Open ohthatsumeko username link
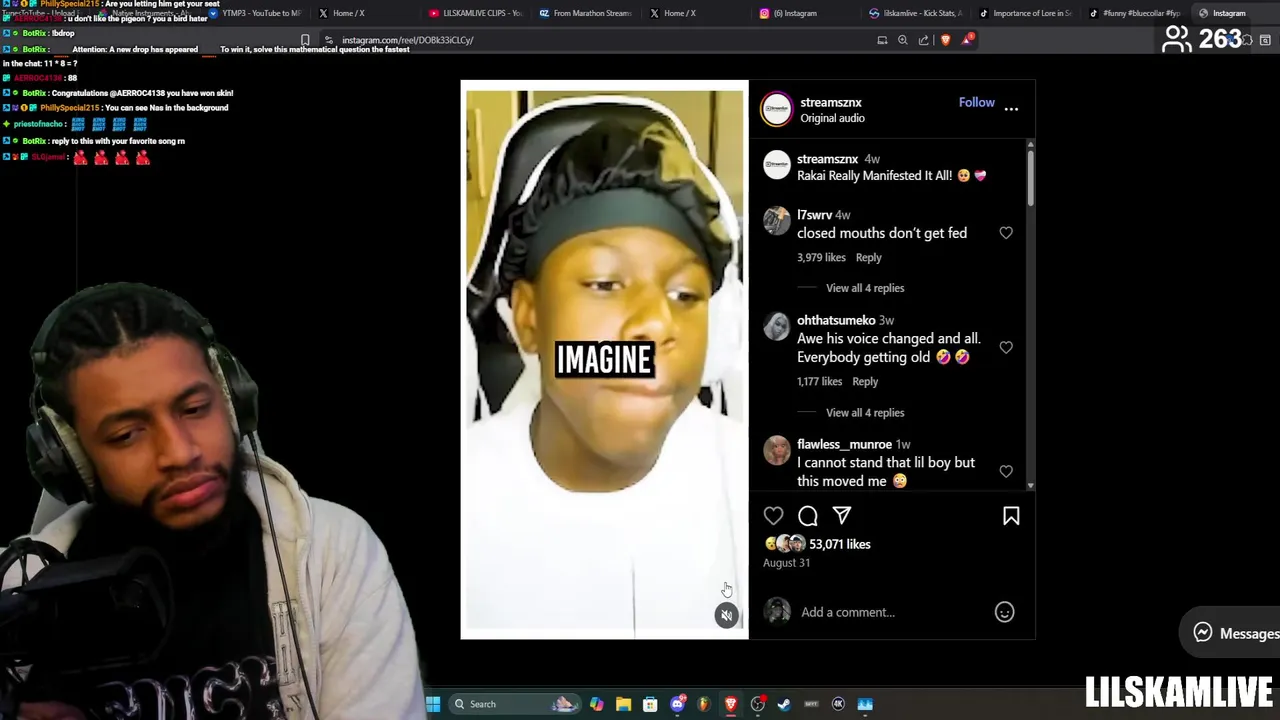The image size is (1280, 720). (836, 320)
